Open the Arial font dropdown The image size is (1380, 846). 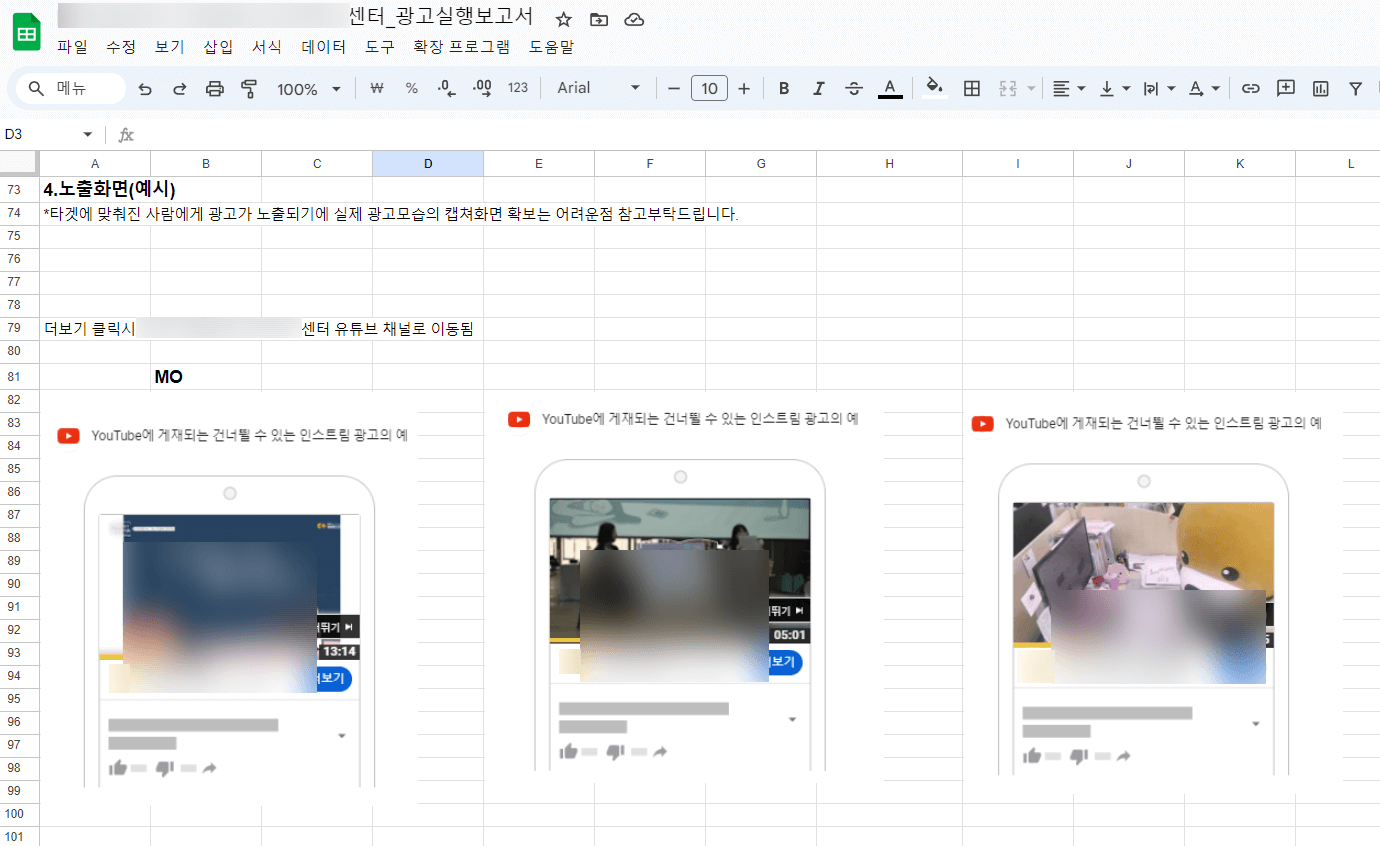[595, 88]
